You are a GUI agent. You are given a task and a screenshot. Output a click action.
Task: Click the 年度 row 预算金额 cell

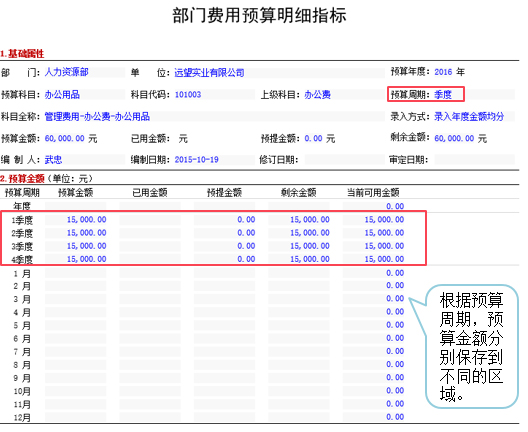[x=76, y=206]
